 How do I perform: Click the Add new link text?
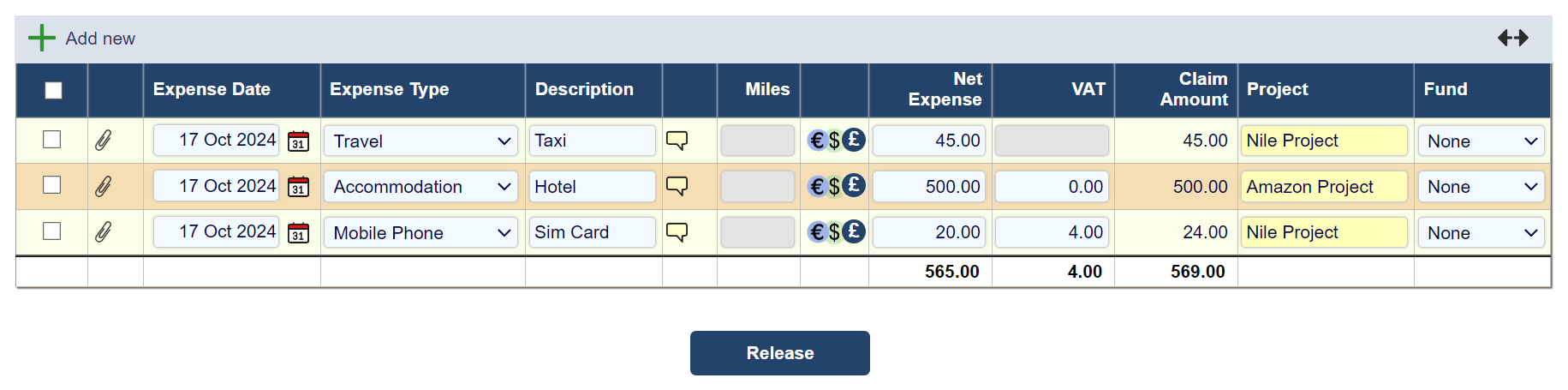coord(100,39)
